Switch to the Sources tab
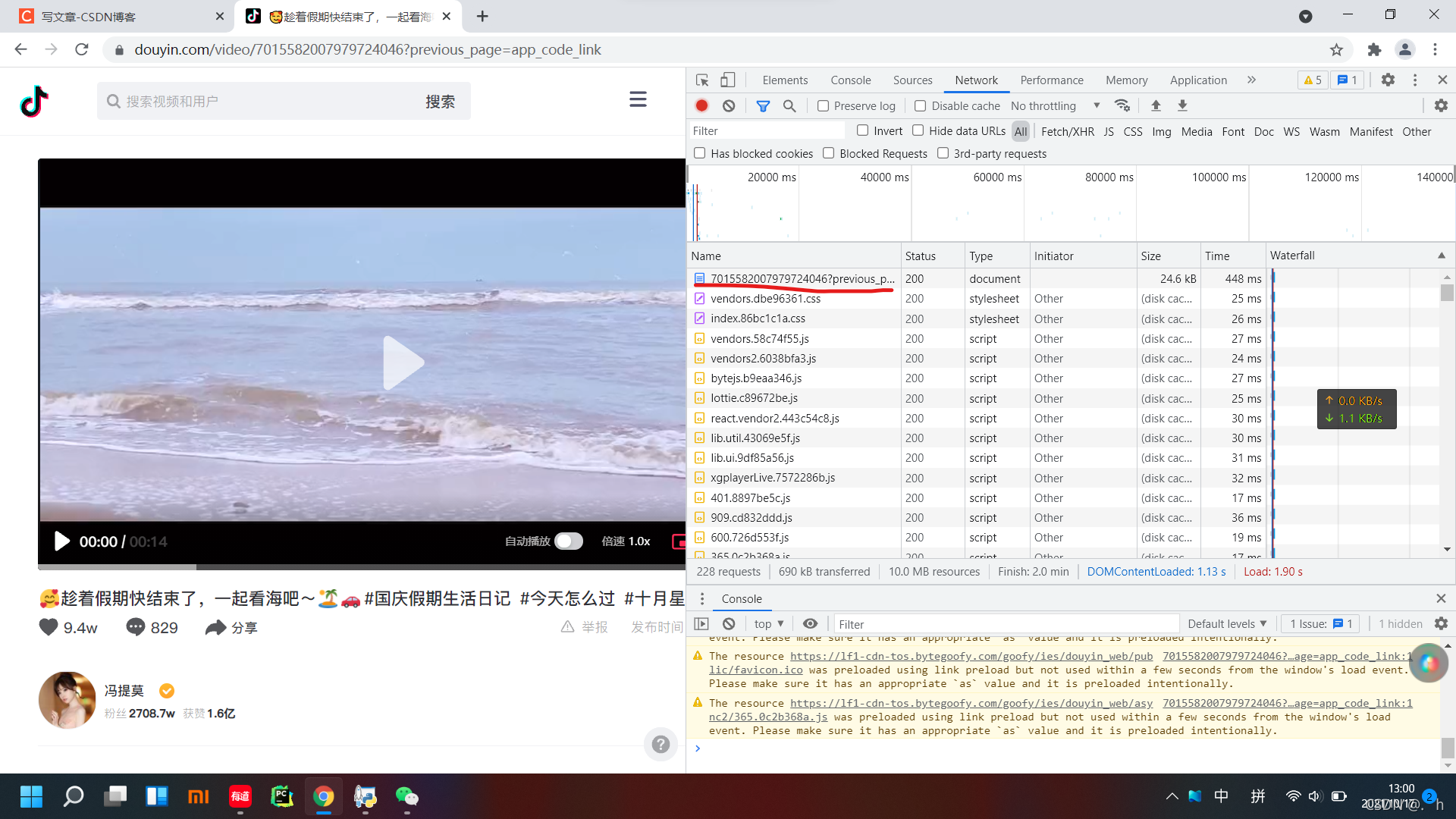The image size is (1456, 819). click(x=912, y=80)
